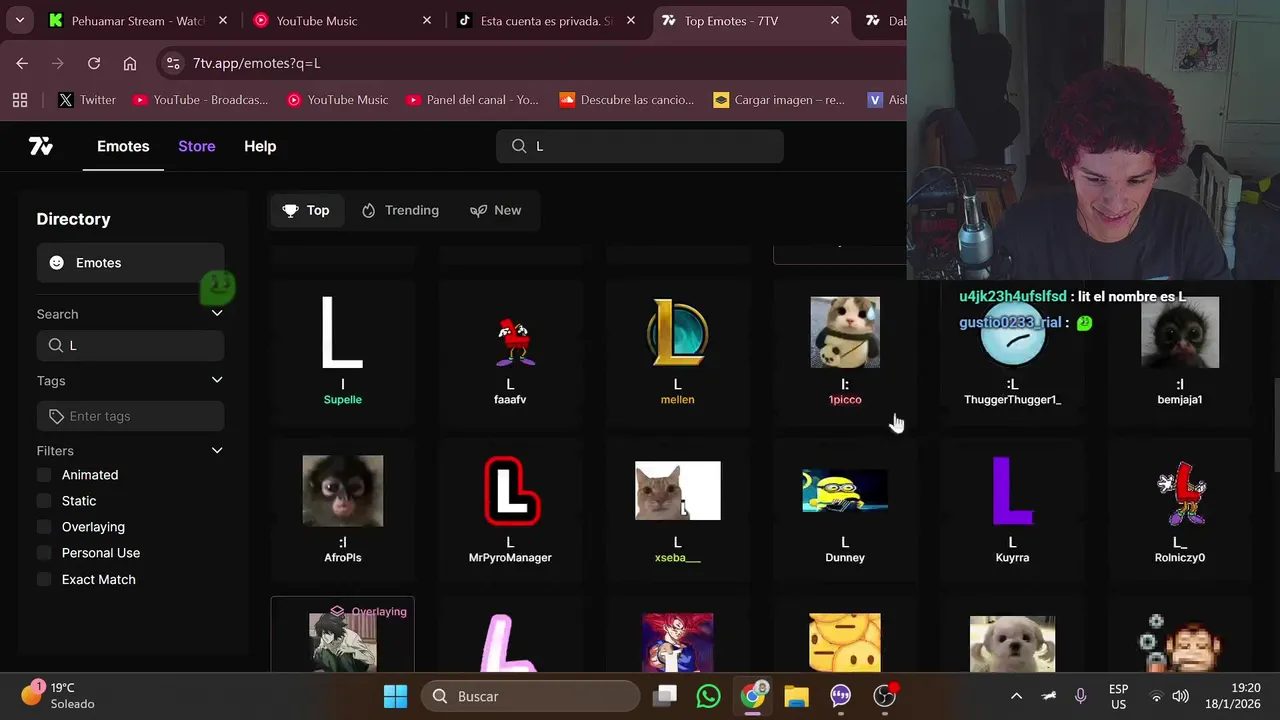Click the address bar showing 7tv.app/emotes
This screenshot has height=720, width=1280.
point(530,63)
